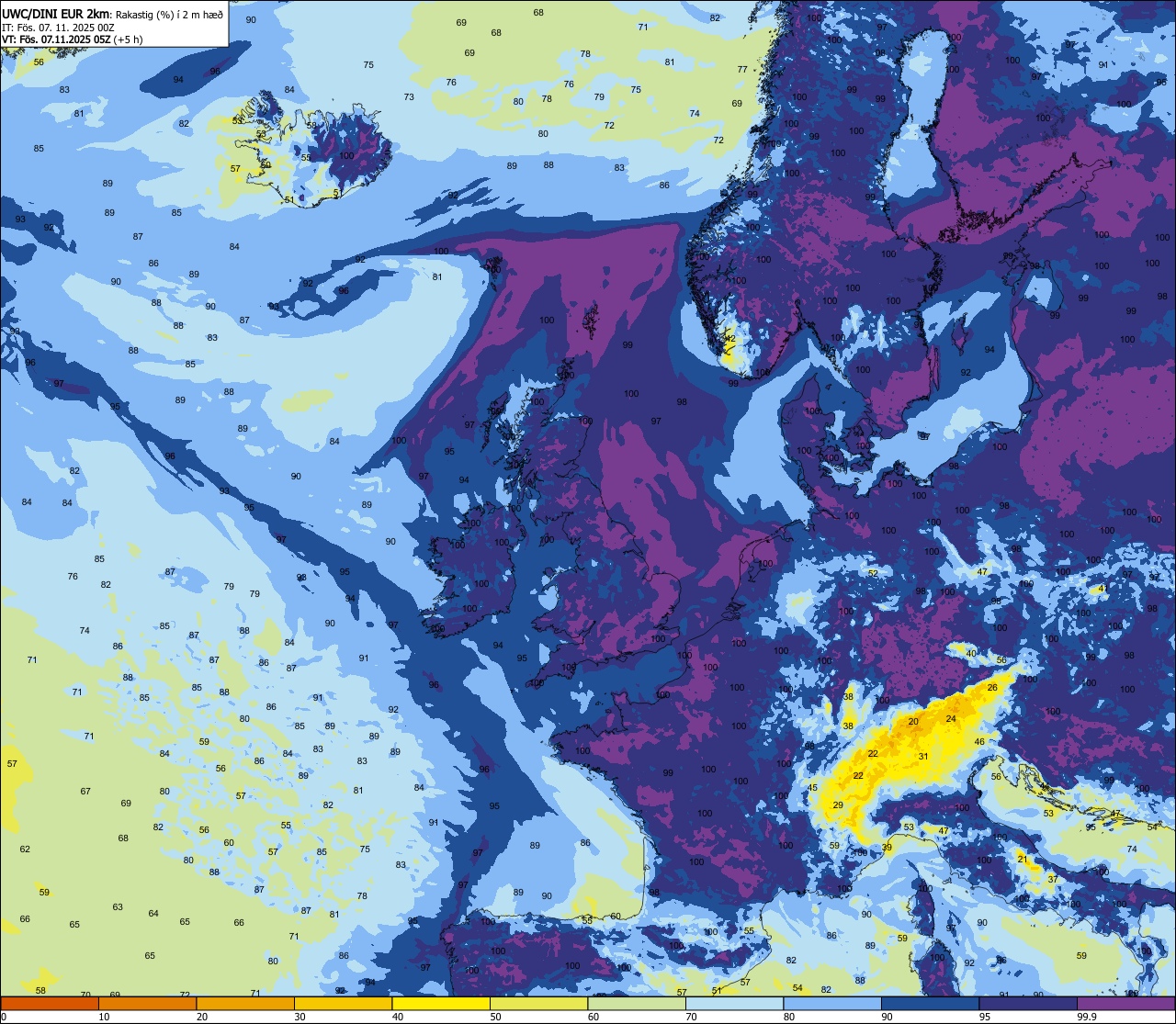Click value "42" in southern Norway
Screen dimensions: 1176x1024
730,339
